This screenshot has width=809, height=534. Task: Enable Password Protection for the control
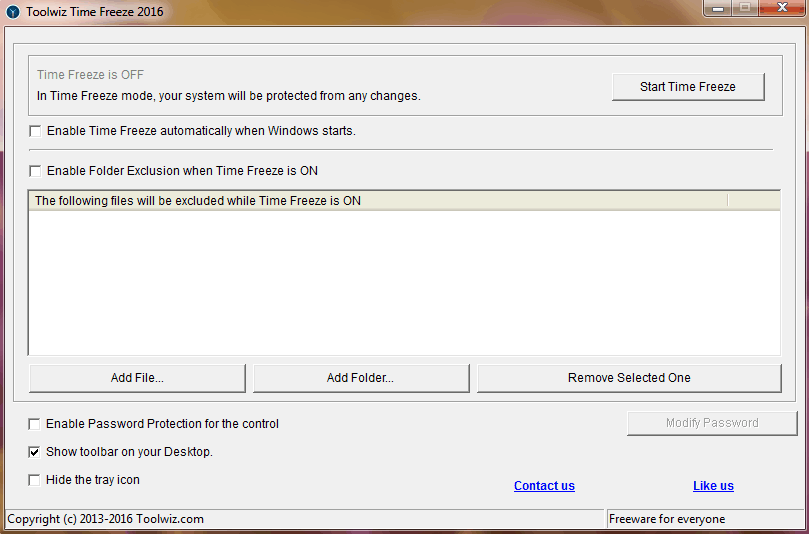tap(34, 424)
